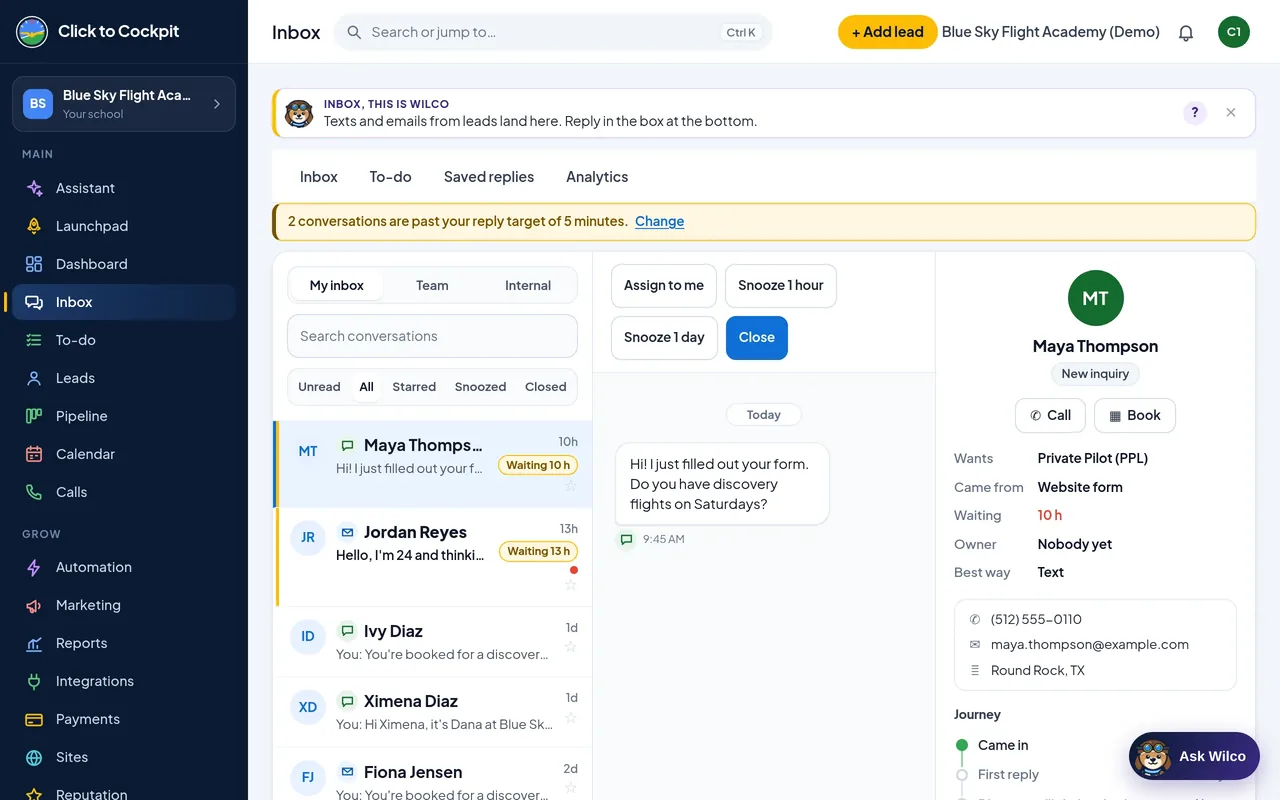Click Assign to me button
Image resolution: width=1280 pixels, height=800 pixels.
[x=664, y=286]
